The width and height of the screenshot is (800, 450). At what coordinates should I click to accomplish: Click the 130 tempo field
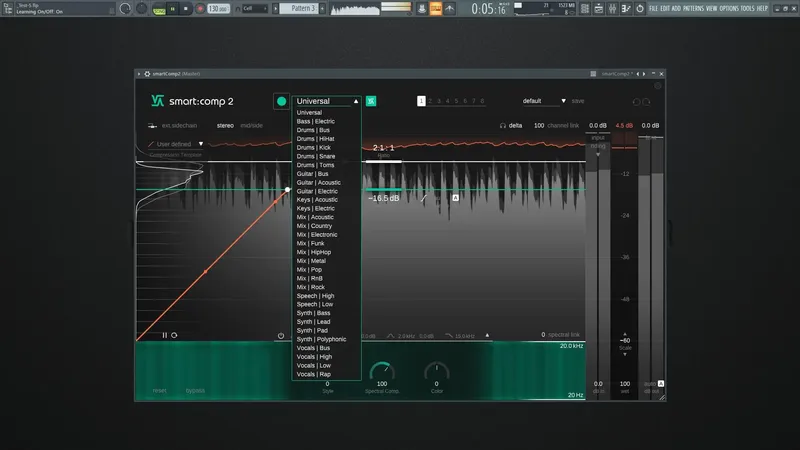[218, 9]
